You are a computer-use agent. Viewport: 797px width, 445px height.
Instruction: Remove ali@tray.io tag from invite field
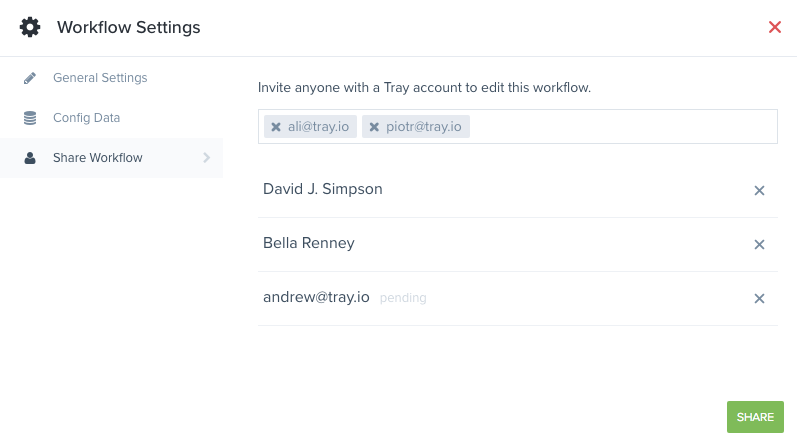(276, 127)
